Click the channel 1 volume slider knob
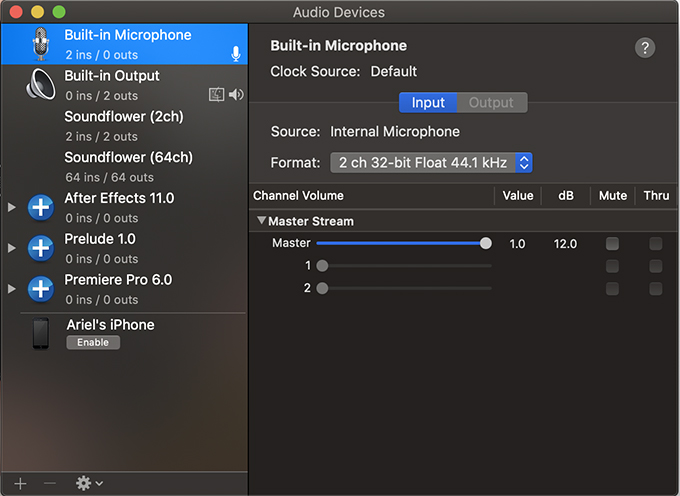 click(322, 266)
